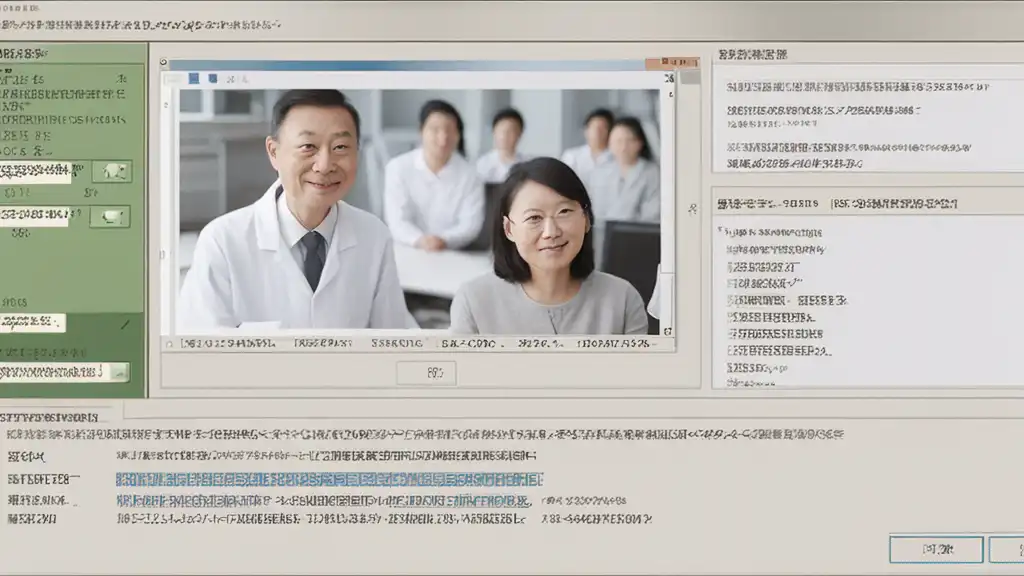
Task: Click the first blue square icon in the viewer toolbar
Action: [x=194, y=78]
